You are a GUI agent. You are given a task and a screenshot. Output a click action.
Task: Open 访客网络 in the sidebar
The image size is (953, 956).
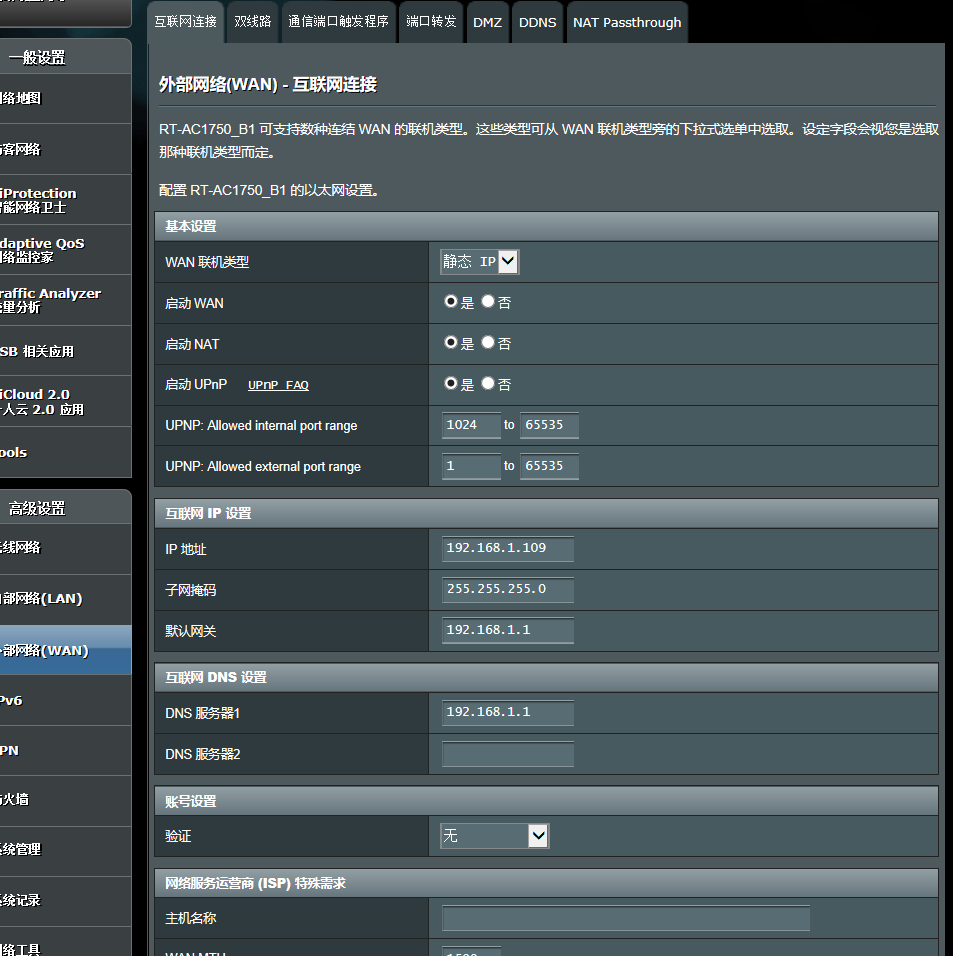pyautogui.click(x=65, y=149)
